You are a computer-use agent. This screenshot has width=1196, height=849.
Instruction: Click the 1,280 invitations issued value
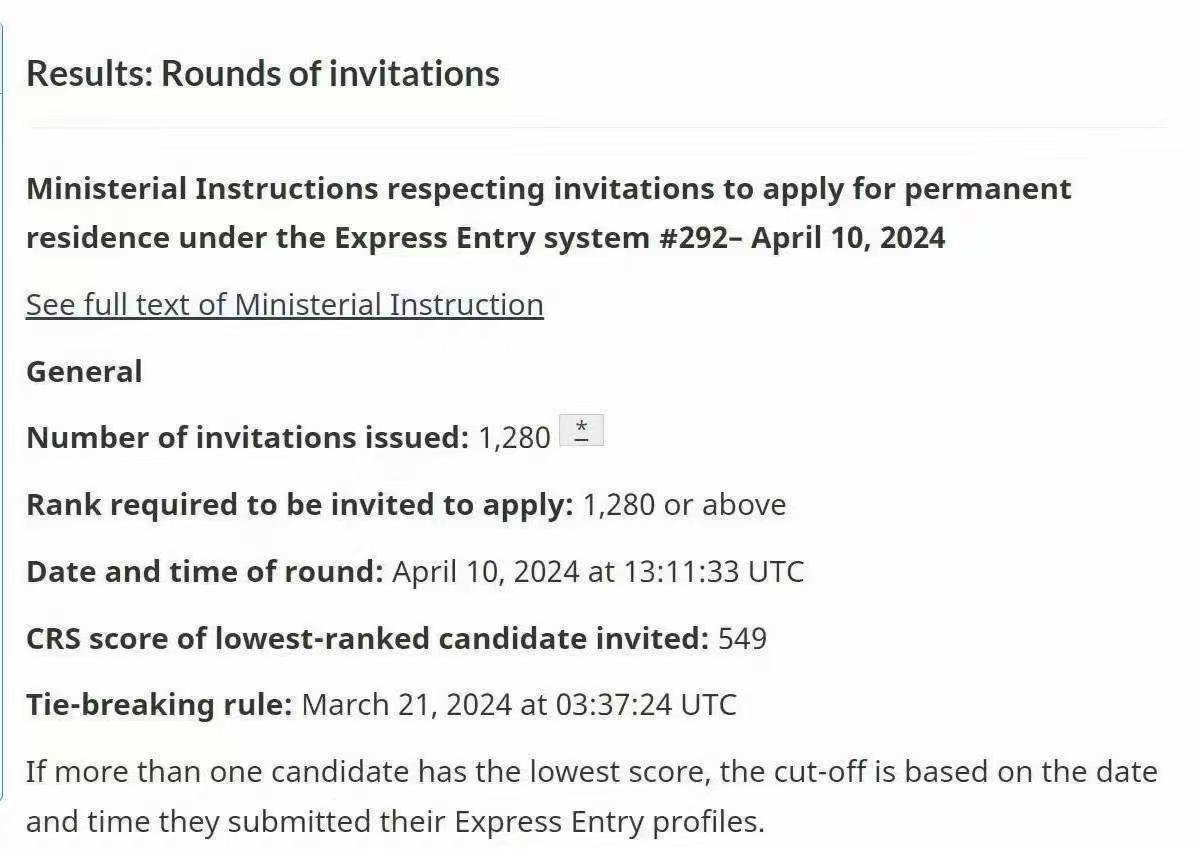[514, 439]
